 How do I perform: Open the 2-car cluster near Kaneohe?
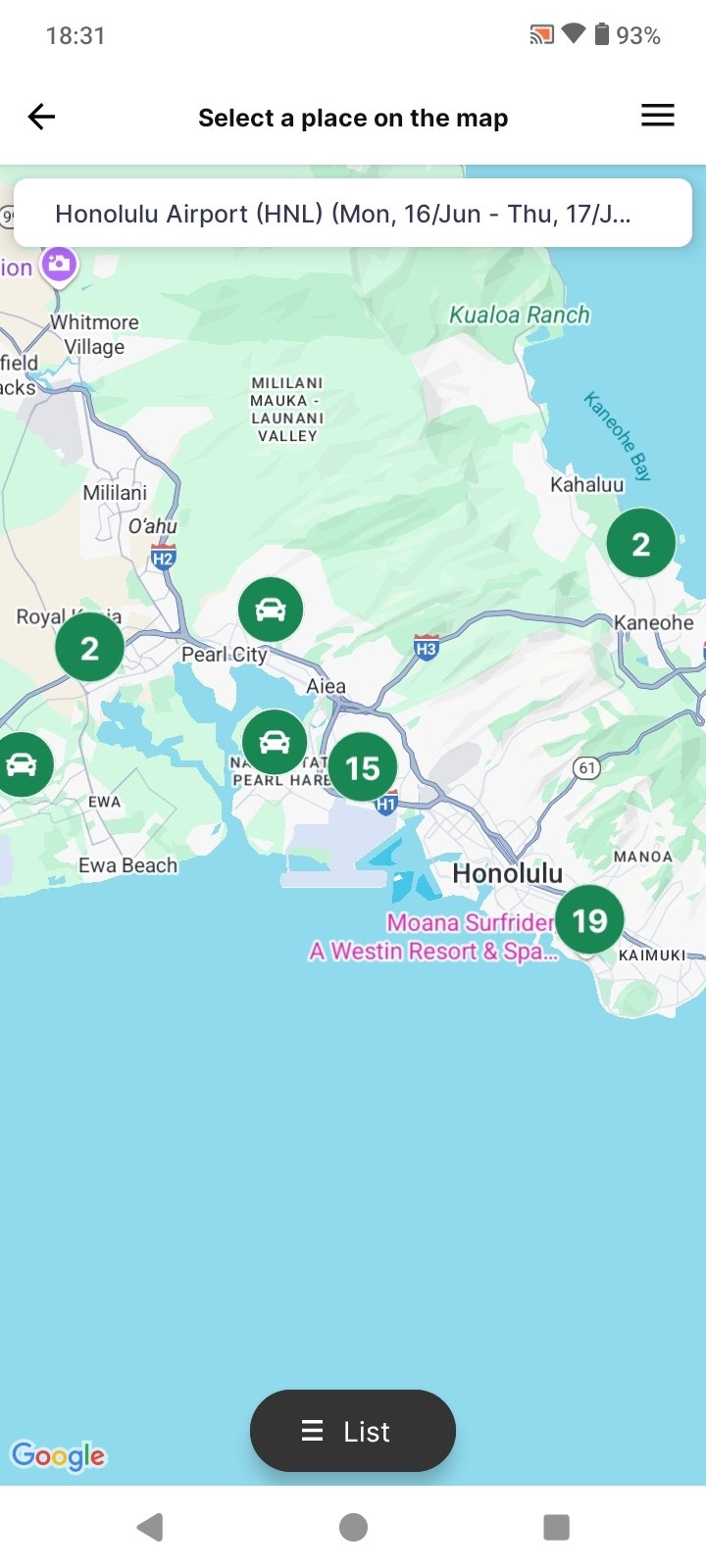(641, 543)
